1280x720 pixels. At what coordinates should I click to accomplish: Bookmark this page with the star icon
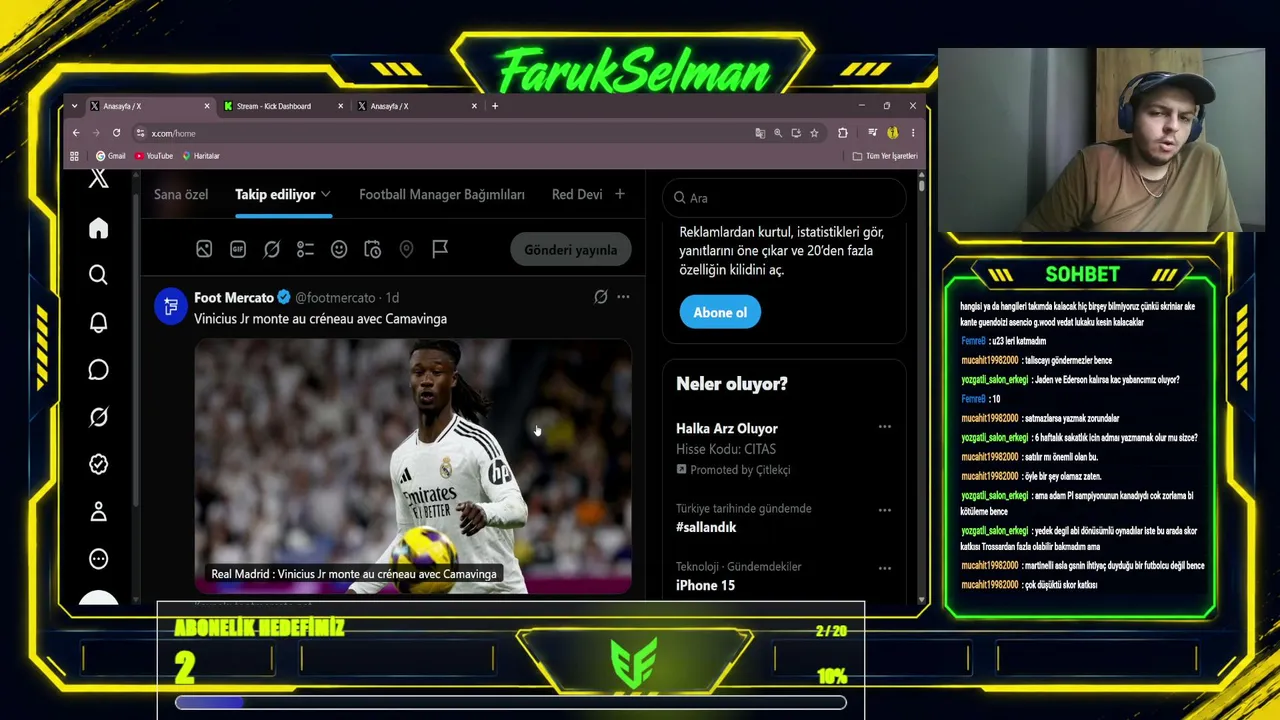814,133
